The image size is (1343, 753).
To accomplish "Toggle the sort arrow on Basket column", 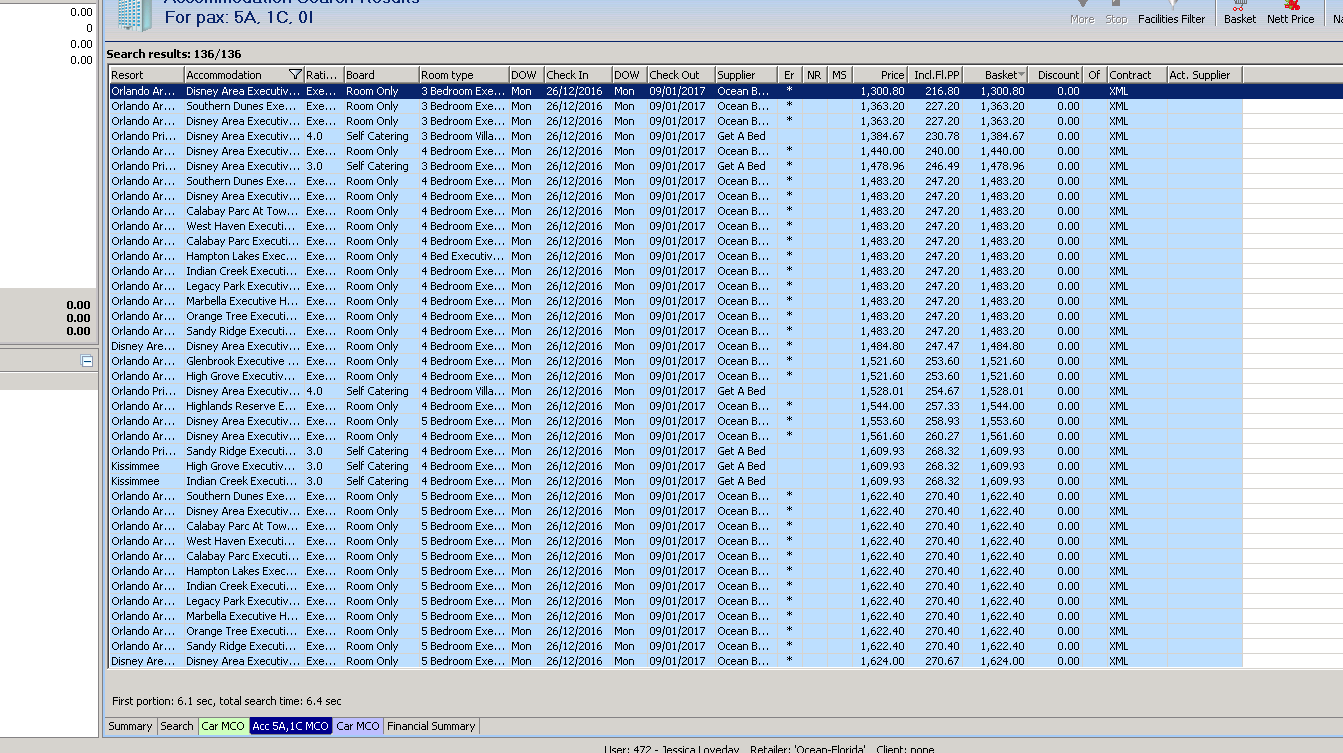I will [1021, 75].
